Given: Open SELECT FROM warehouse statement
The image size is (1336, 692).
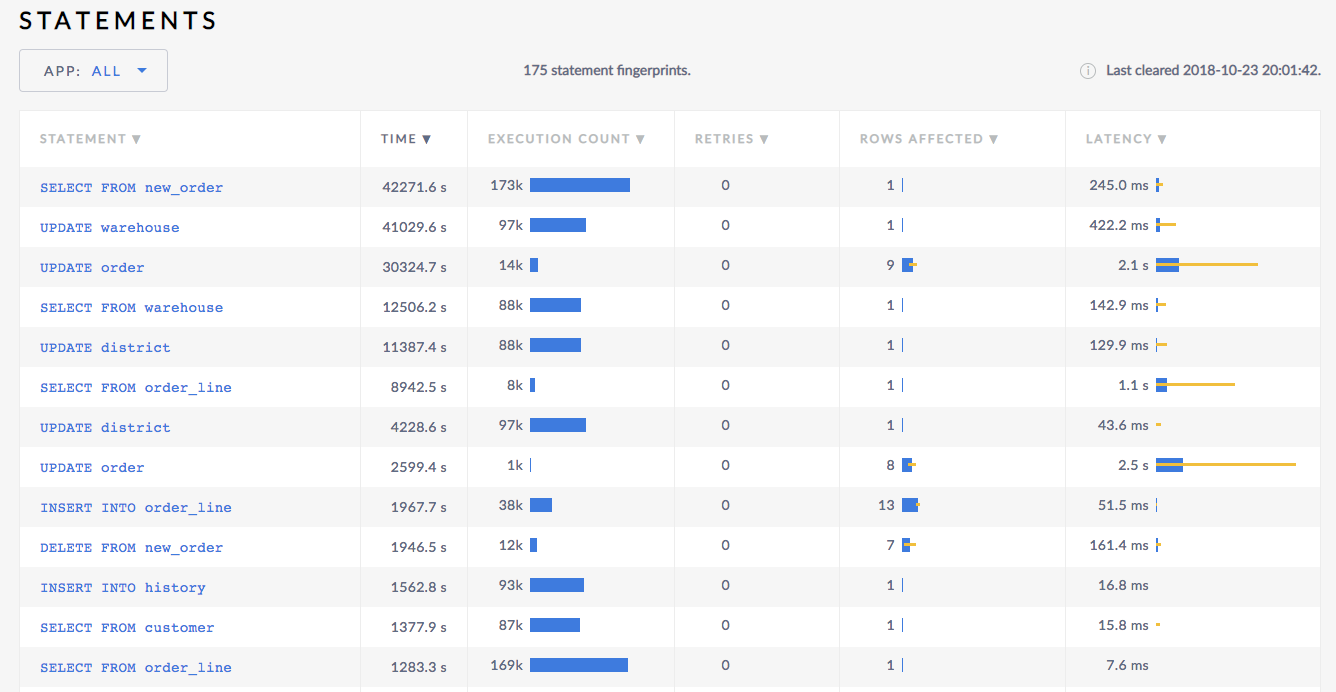Looking at the screenshot, I should click(131, 308).
